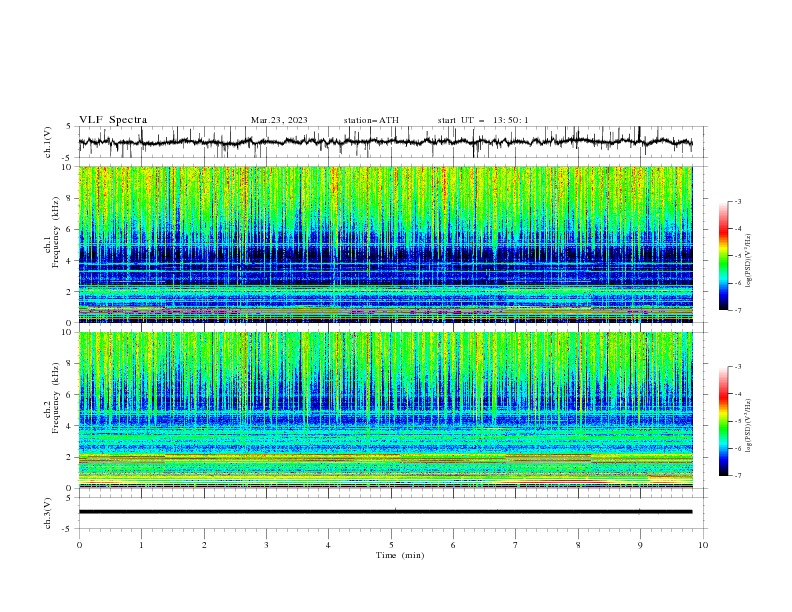Viewport: 792px width, 612px height.
Task: Click the "ch.3(V)" axis label
Action: point(48,513)
